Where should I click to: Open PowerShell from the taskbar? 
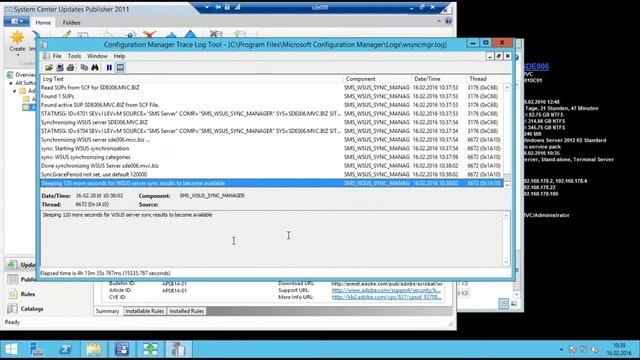[x=65, y=349]
